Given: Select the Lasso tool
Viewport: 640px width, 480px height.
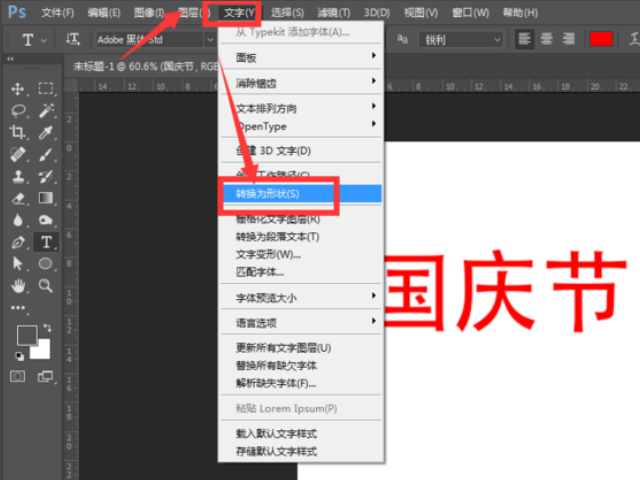Looking at the screenshot, I should (x=18, y=111).
